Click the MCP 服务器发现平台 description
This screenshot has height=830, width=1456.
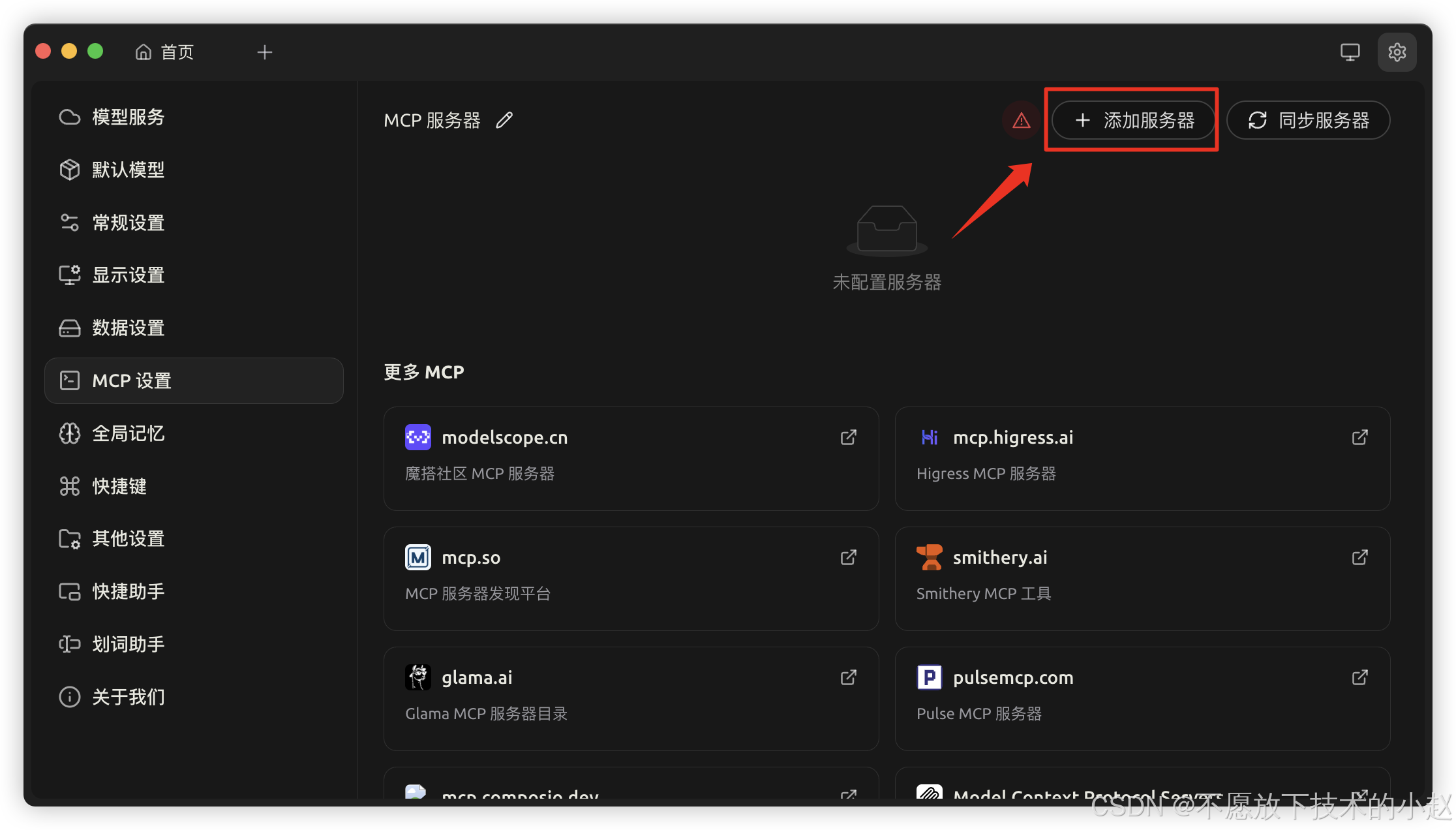tap(478, 594)
